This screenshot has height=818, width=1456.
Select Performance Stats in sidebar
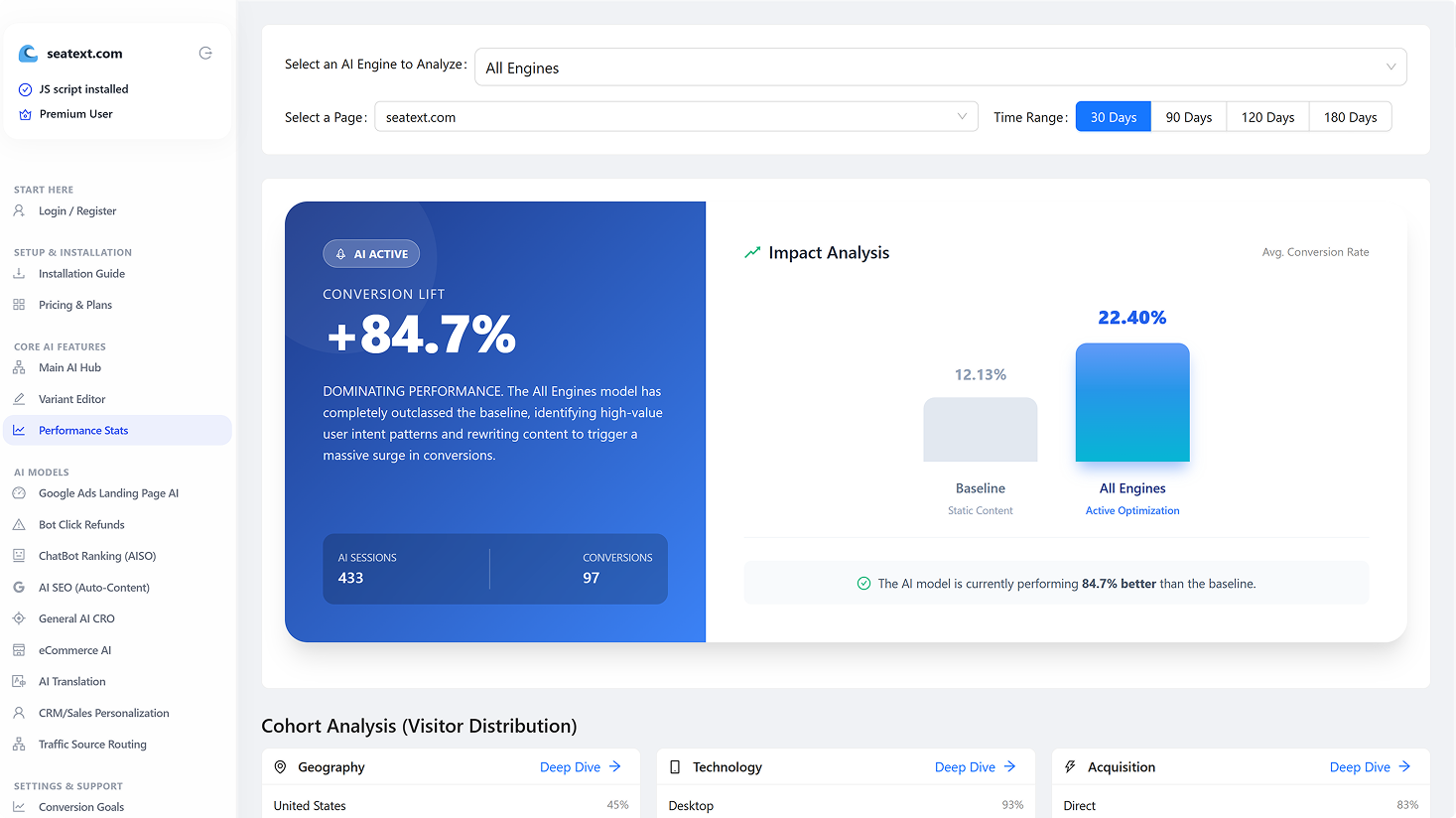[x=117, y=430]
